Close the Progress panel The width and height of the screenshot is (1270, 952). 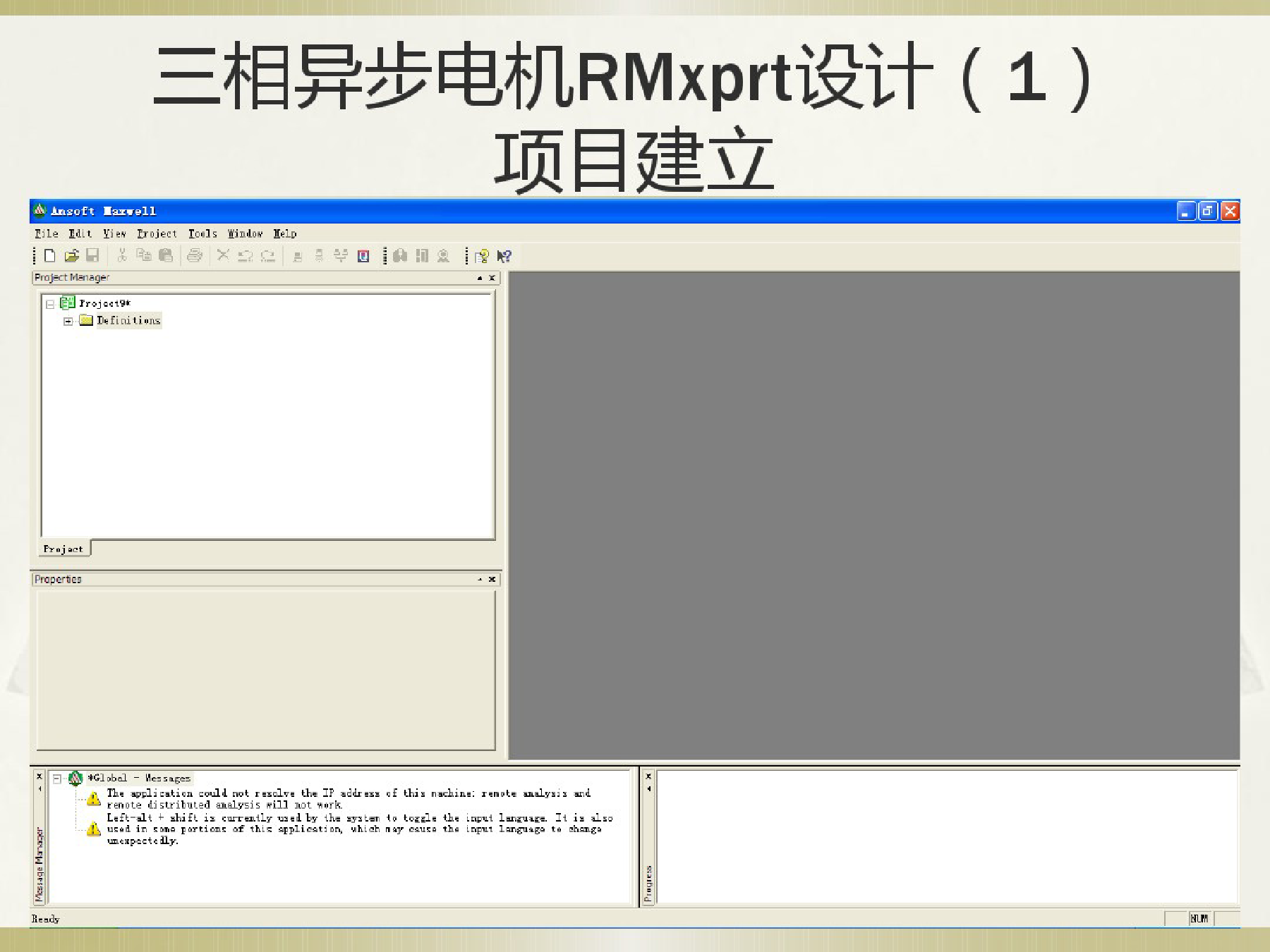(x=648, y=776)
